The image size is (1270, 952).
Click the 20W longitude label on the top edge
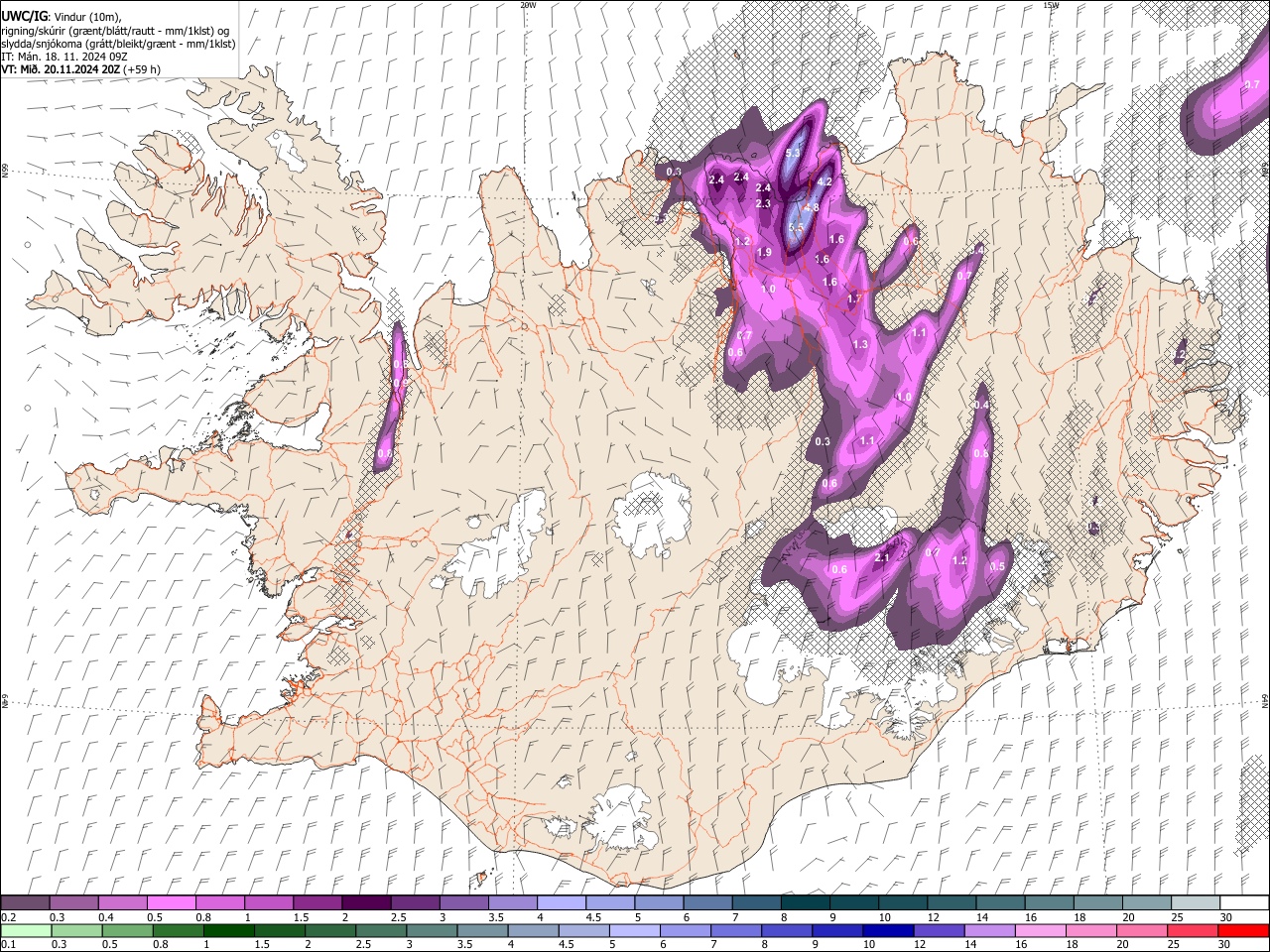coord(528,5)
